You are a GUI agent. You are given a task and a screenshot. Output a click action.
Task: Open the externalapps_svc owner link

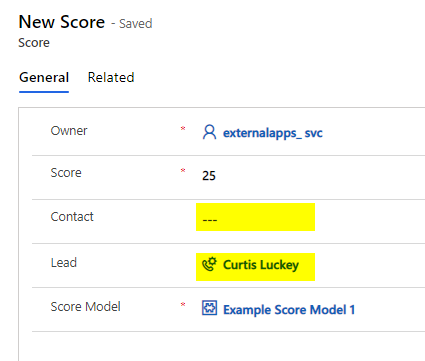(x=273, y=133)
